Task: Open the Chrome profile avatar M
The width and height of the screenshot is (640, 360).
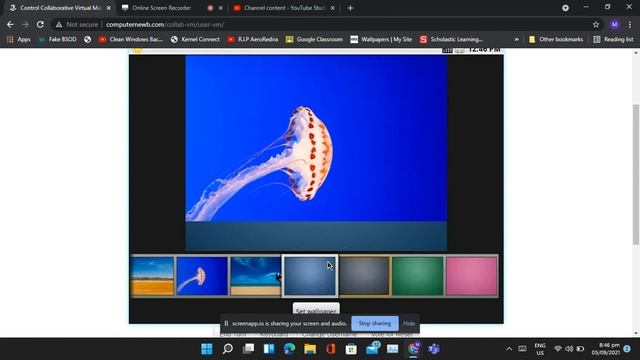Action: [x=614, y=24]
